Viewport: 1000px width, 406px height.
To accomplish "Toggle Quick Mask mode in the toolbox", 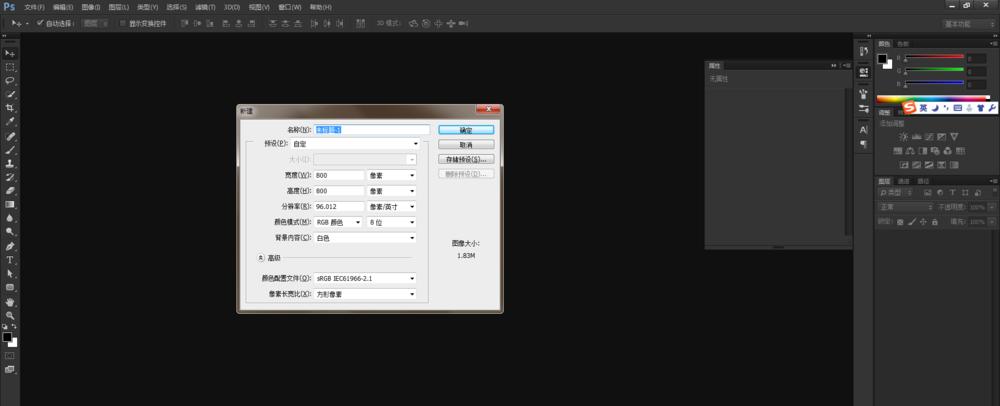I will [10, 356].
